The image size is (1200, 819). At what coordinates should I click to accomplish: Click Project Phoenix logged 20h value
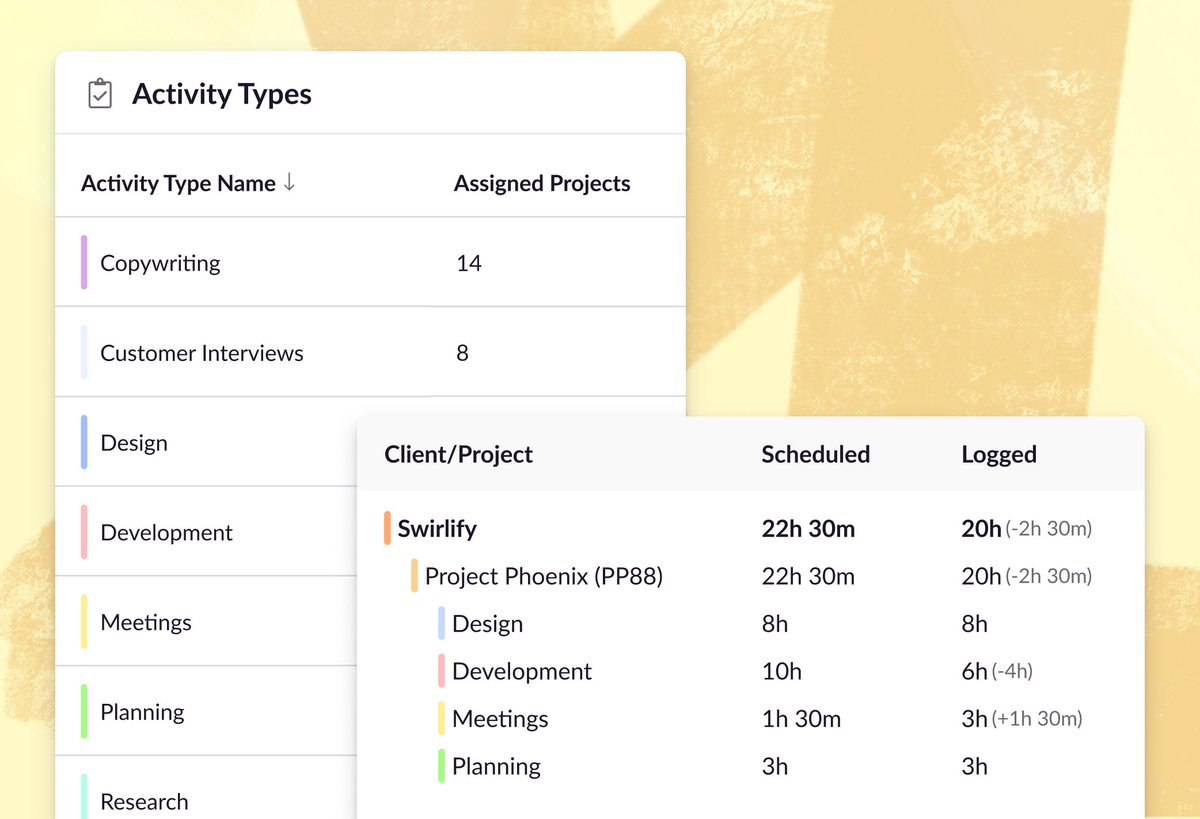[981, 576]
